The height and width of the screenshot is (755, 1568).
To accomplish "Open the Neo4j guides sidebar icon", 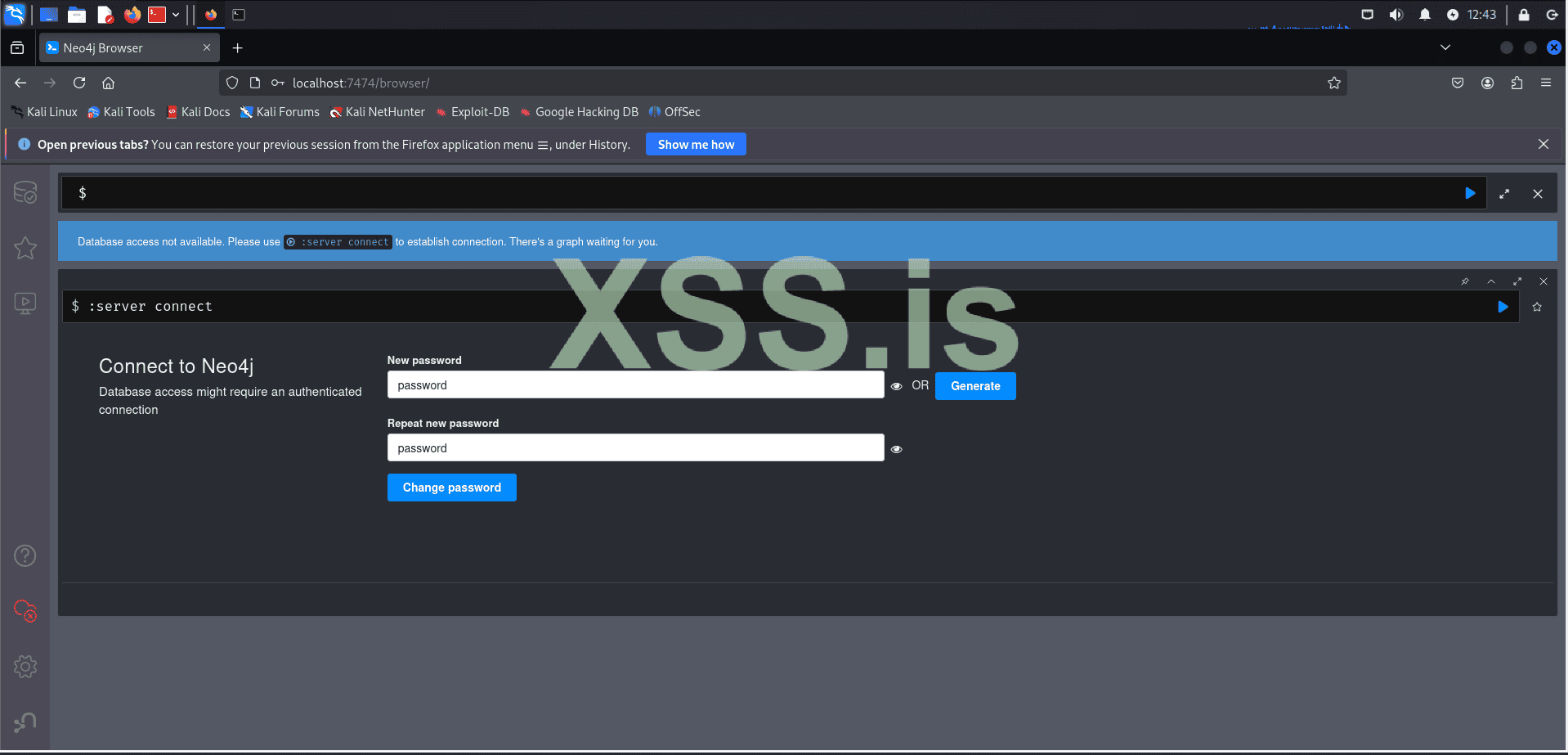I will 25,303.
